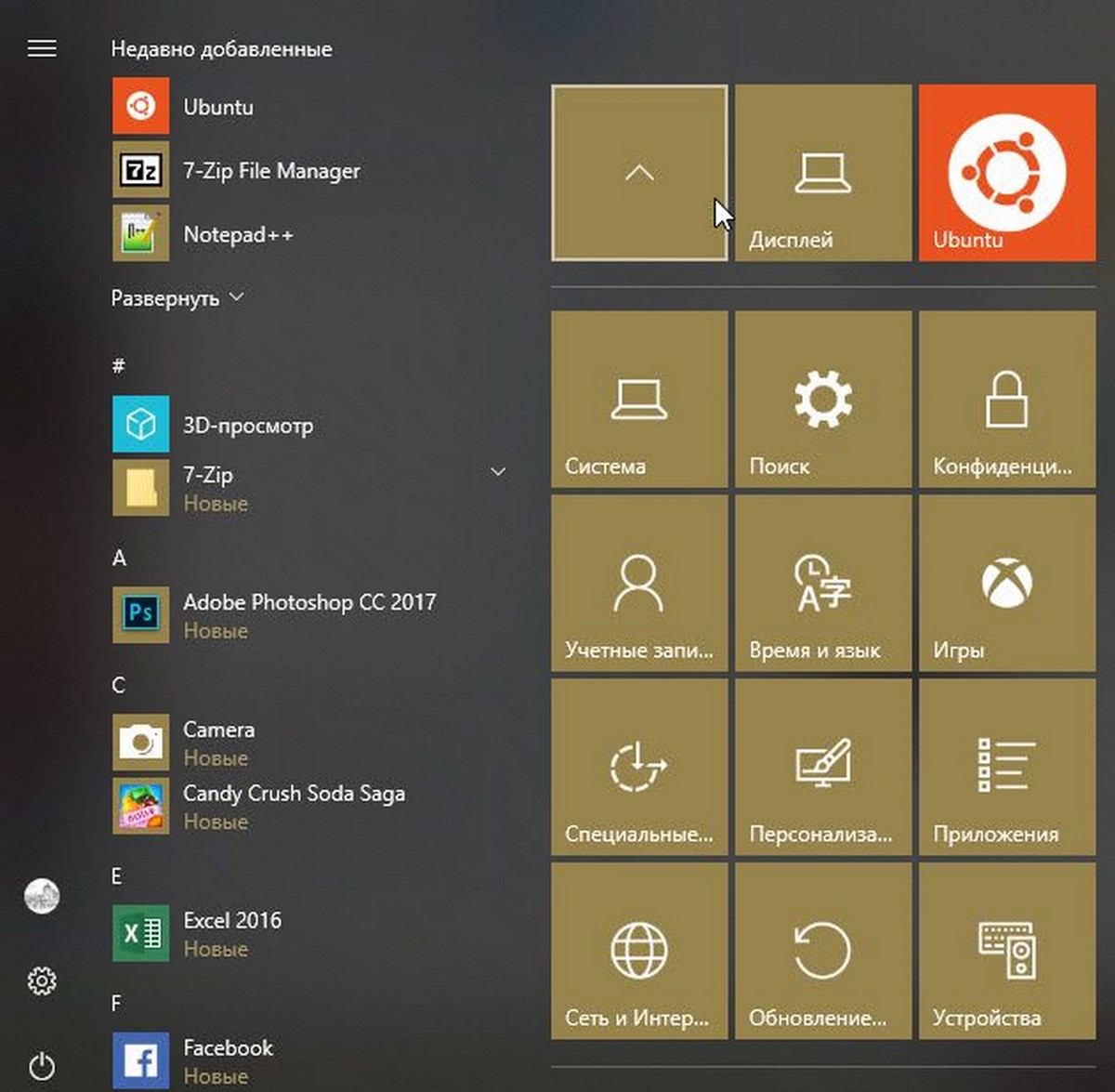Image resolution: width=1115 pixels, height=1092 pixels.
Task: Open the hamburger menu at top left
Action: 42,48
